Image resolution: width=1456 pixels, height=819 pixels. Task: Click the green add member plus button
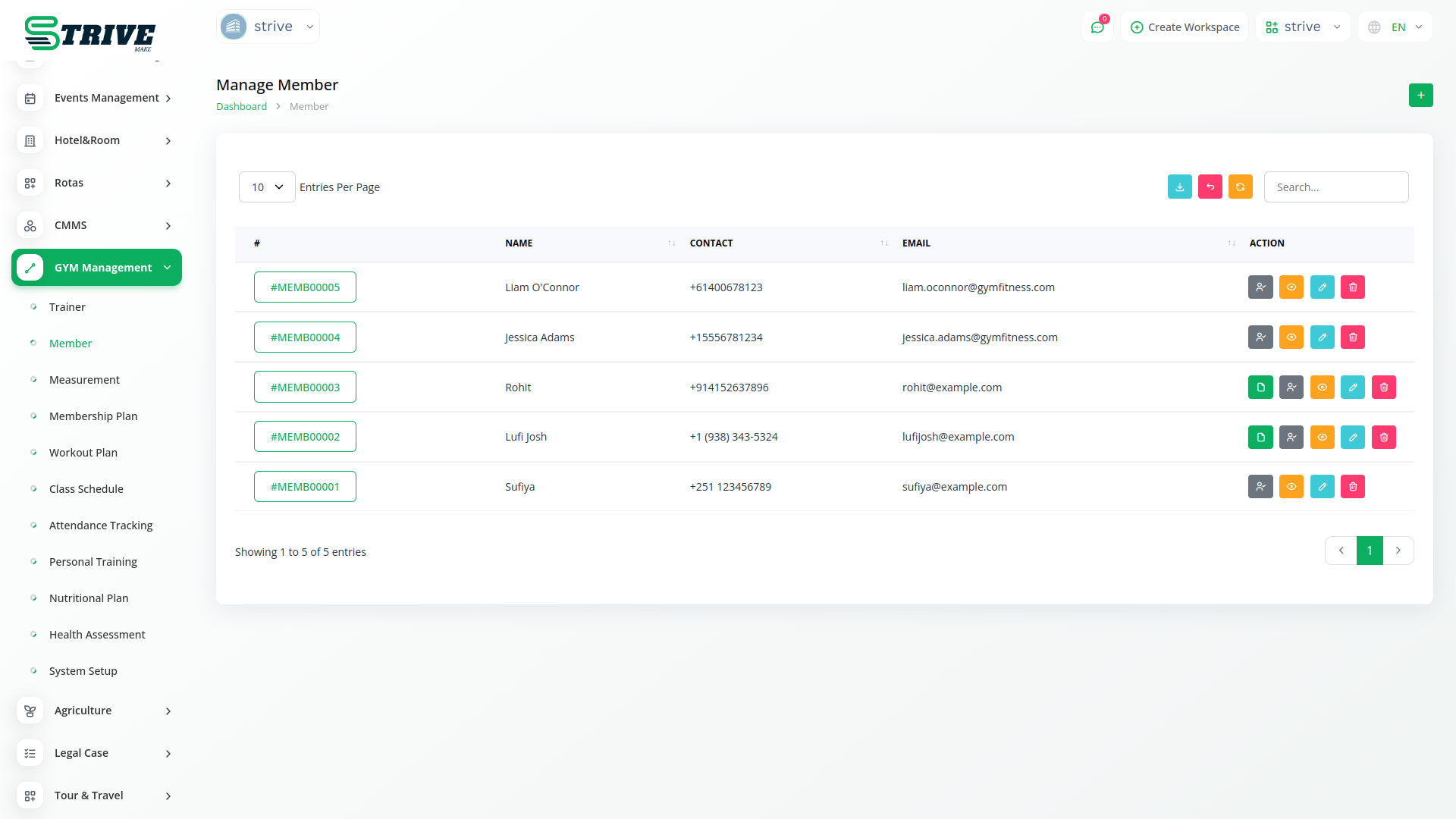pyautogui.click(x=1420, y=96)
